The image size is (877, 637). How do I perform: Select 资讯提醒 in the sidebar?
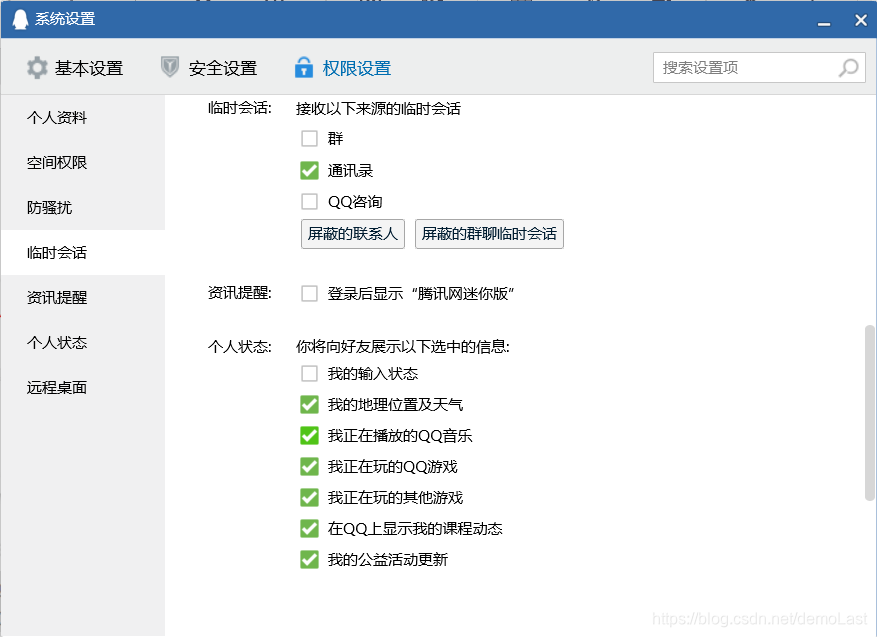(83, 298)
